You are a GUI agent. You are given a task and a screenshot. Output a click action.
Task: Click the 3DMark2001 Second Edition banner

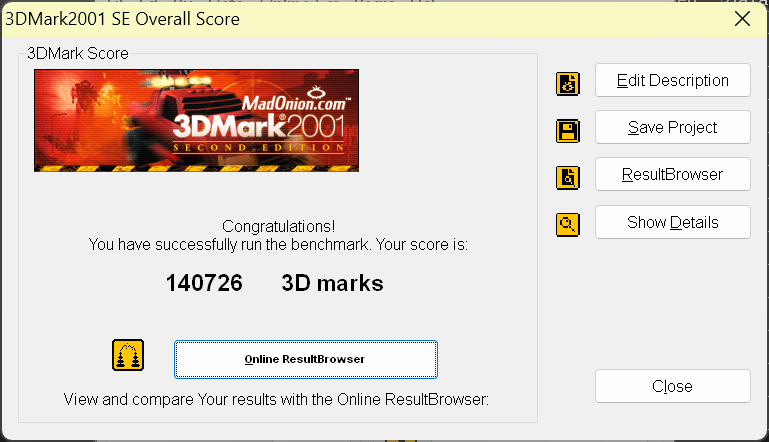click(196, 120)
